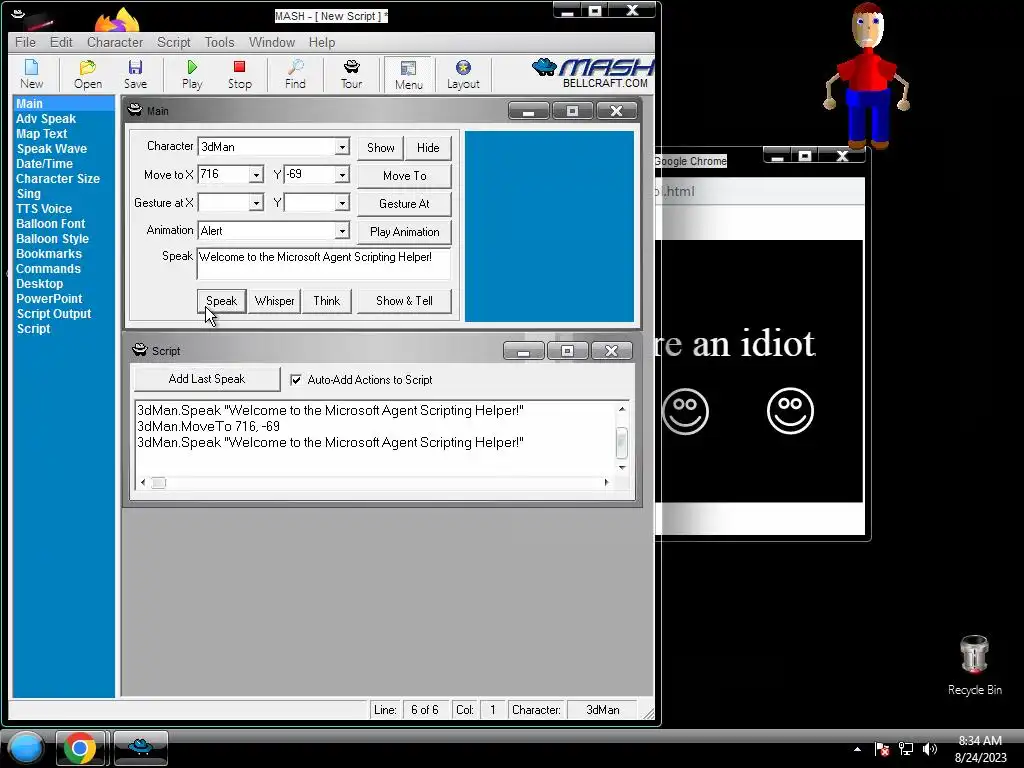The image size is (1024, 768).
Task: Click the Gesture At button
Action: click(404, 204)
